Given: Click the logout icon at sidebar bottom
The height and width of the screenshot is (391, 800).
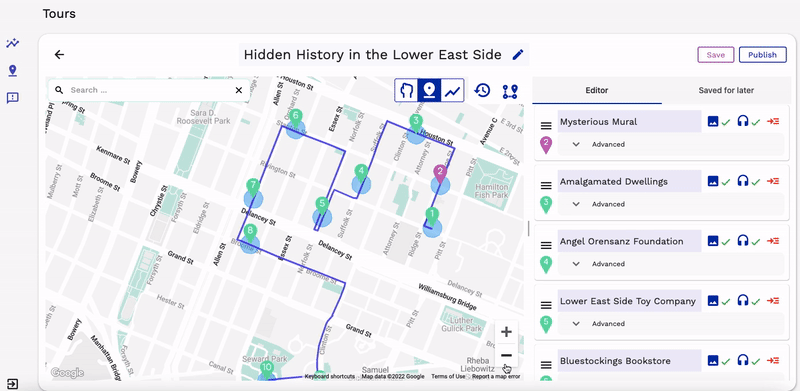Looking at the screenshot, I should coord(13,384).
